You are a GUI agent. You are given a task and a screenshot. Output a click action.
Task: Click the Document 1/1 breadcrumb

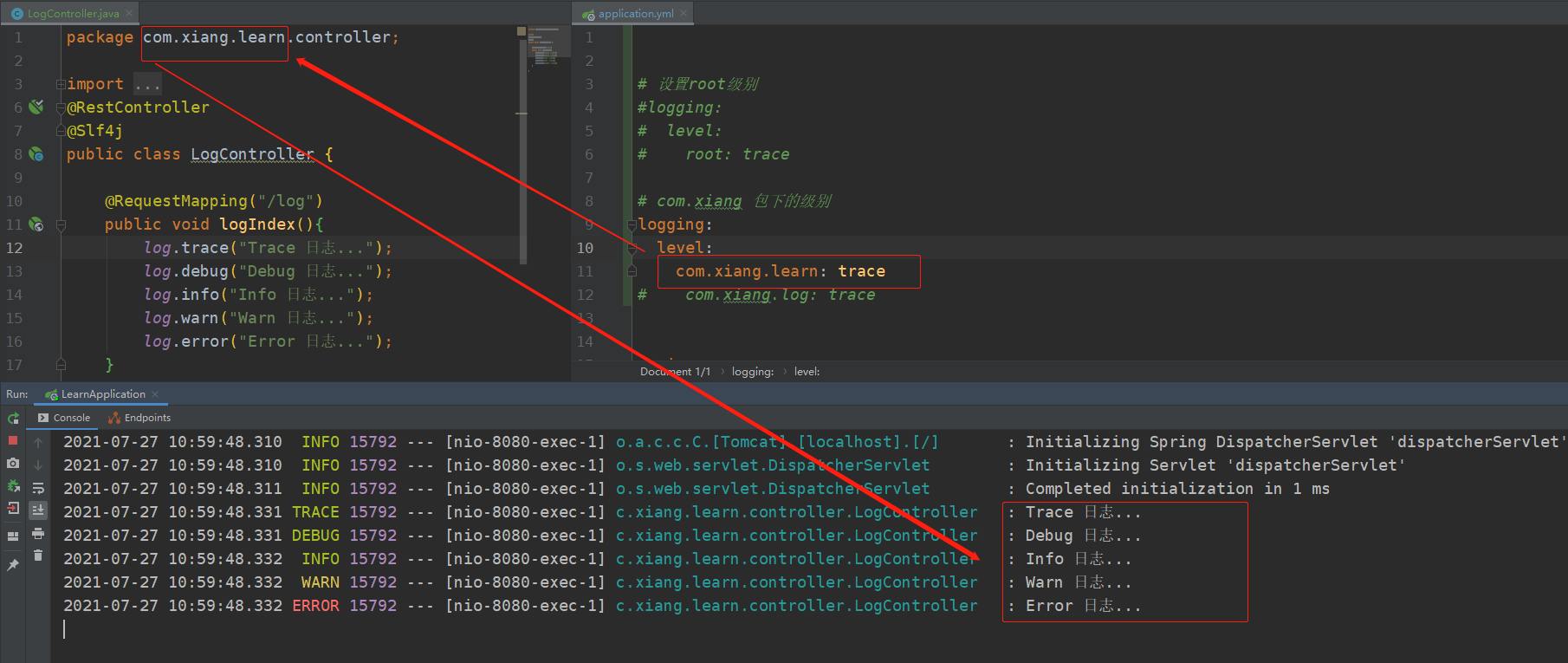click(x=675, y=372)
